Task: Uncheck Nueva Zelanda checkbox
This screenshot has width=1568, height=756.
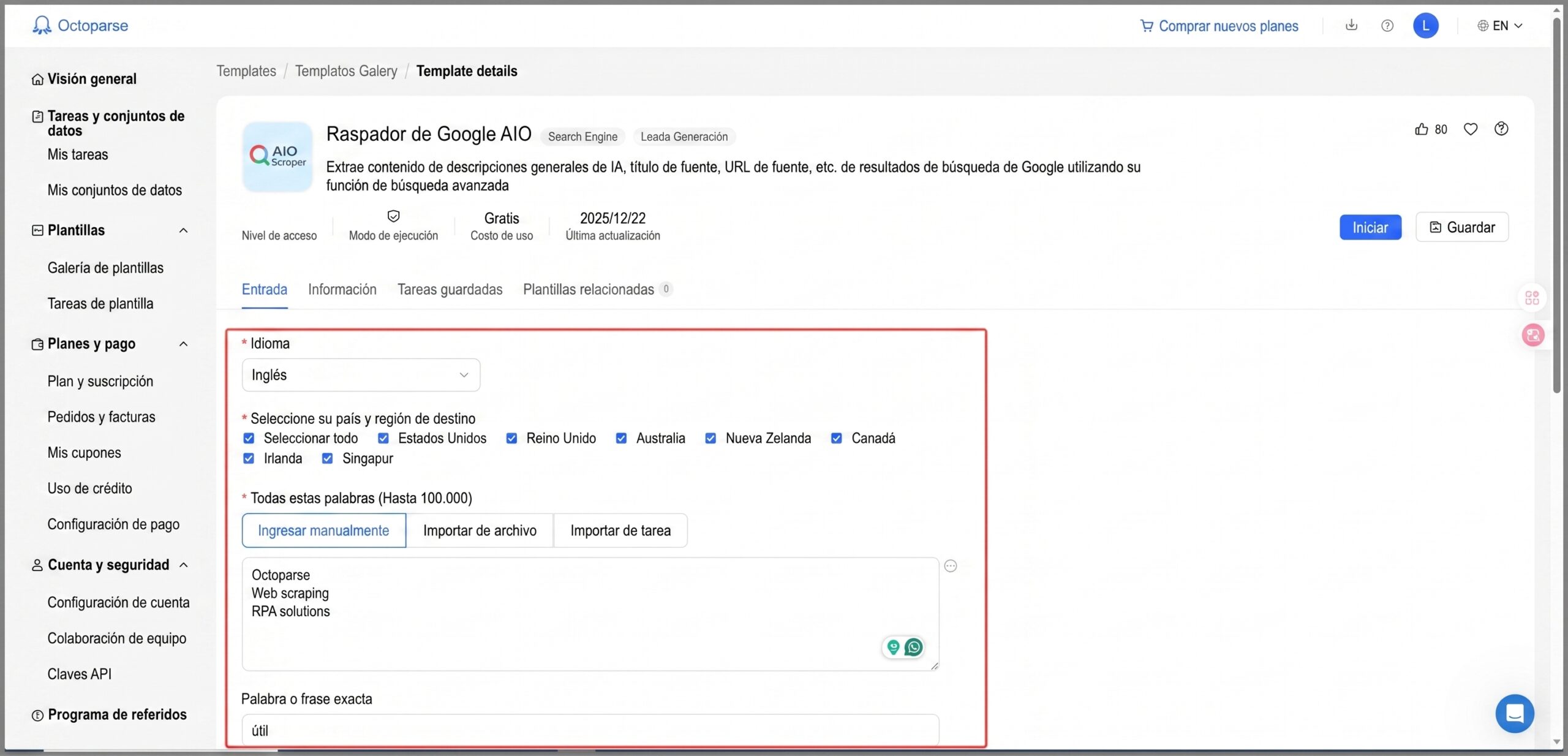Action: (x=710, y=438)
